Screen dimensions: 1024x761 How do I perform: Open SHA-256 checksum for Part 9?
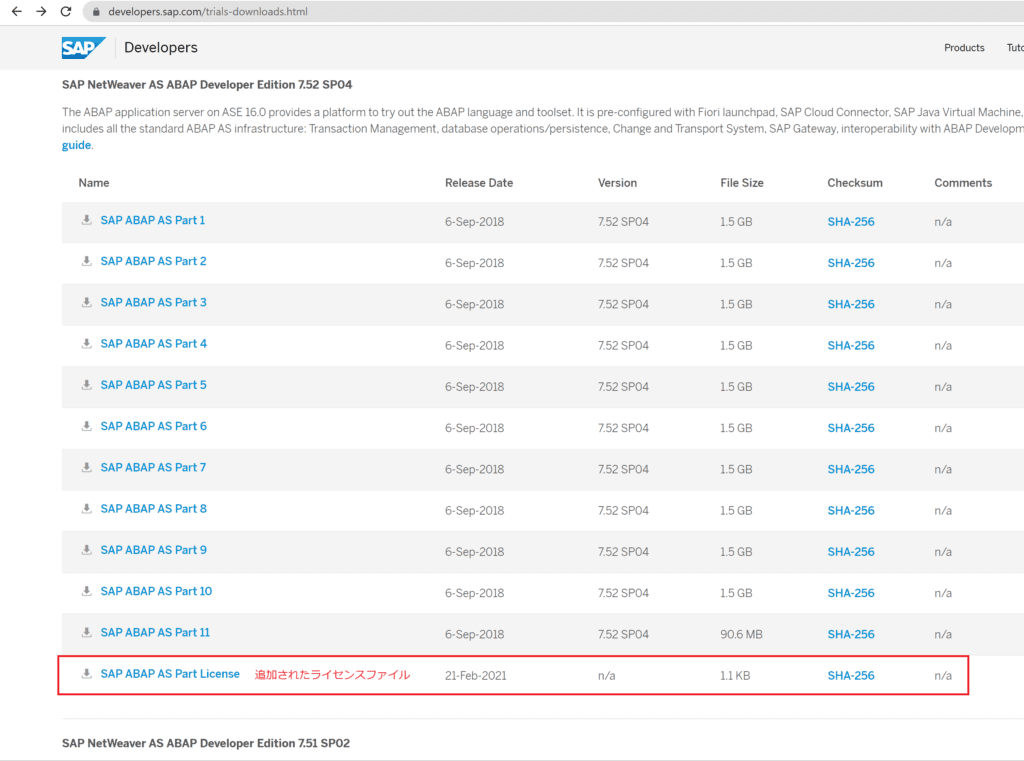(x=851, y=551)
